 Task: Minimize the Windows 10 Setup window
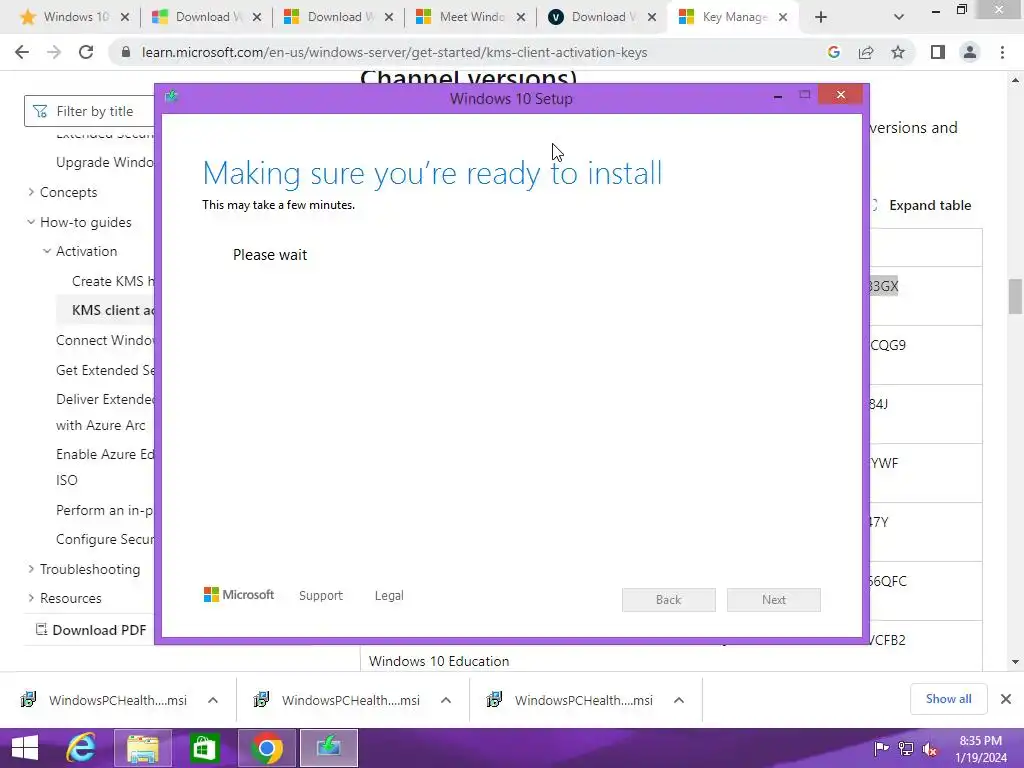[x=778, y=97]
